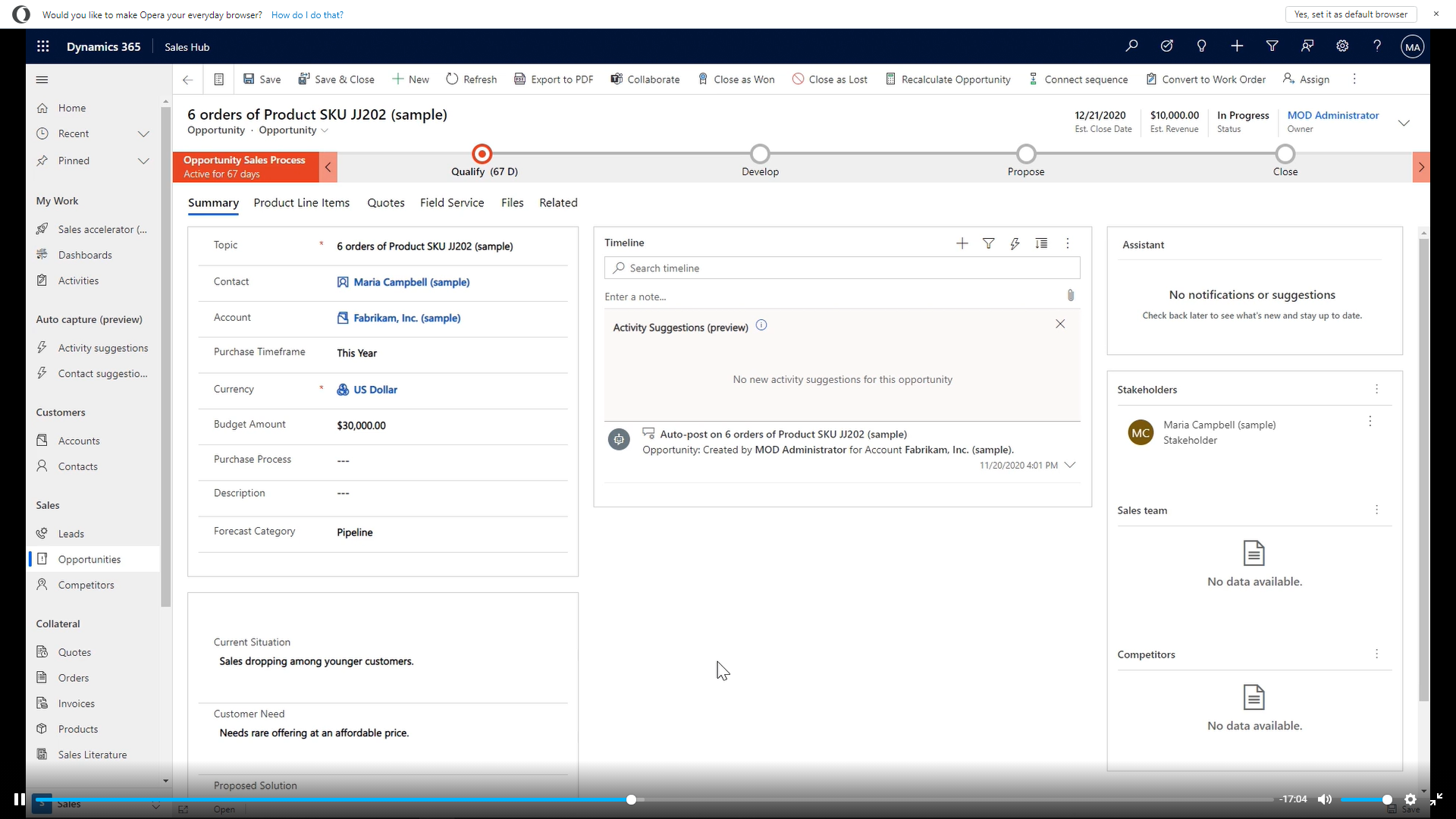The width and height of the screenshot is (1456, 819).
Task: Expand the auto-post timeline entry chevron
Action: click(1070, 465)
